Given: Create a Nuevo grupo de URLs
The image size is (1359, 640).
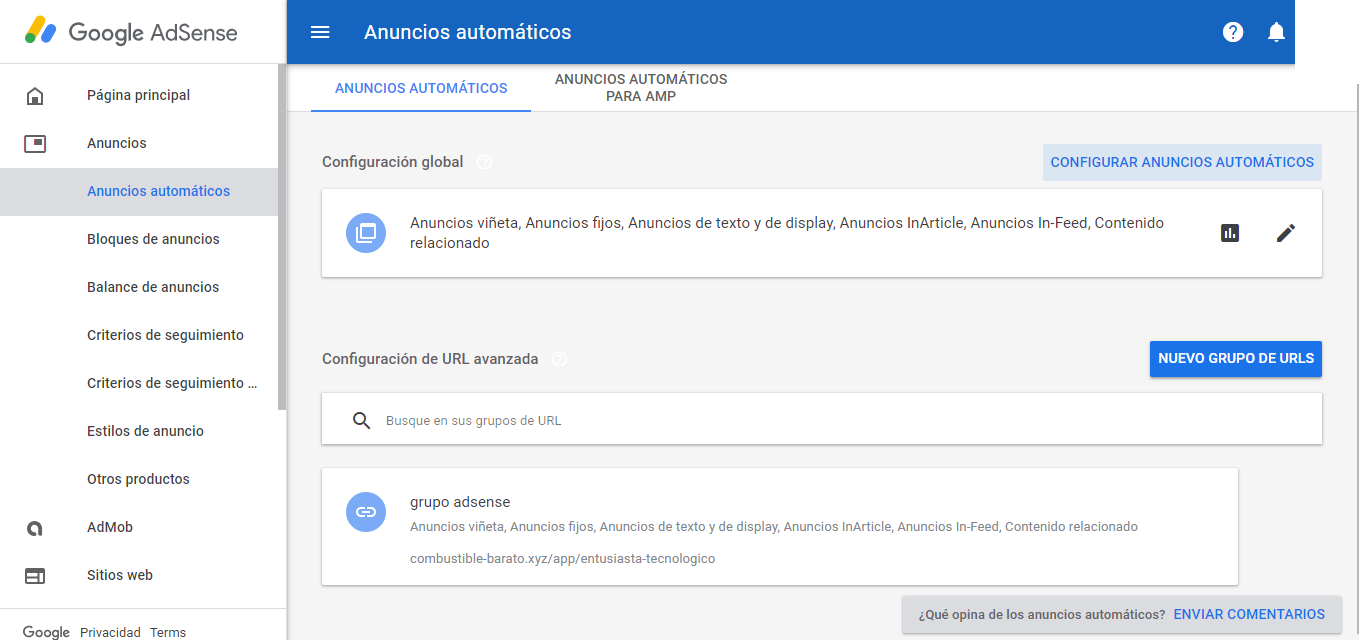Looking at the screenshot, I should click(x=1236, y=359).
